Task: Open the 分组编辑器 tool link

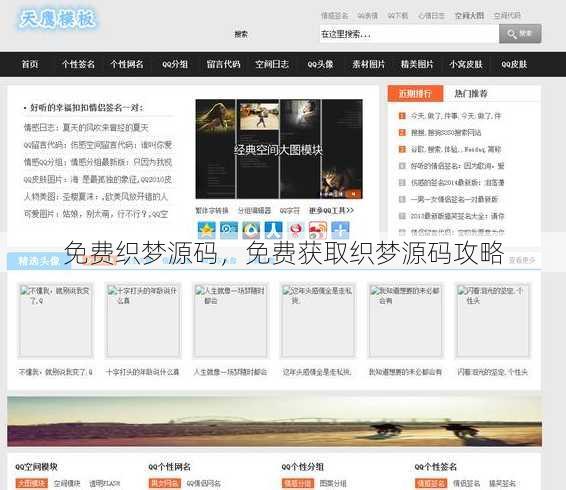Action: coord(254,211)
